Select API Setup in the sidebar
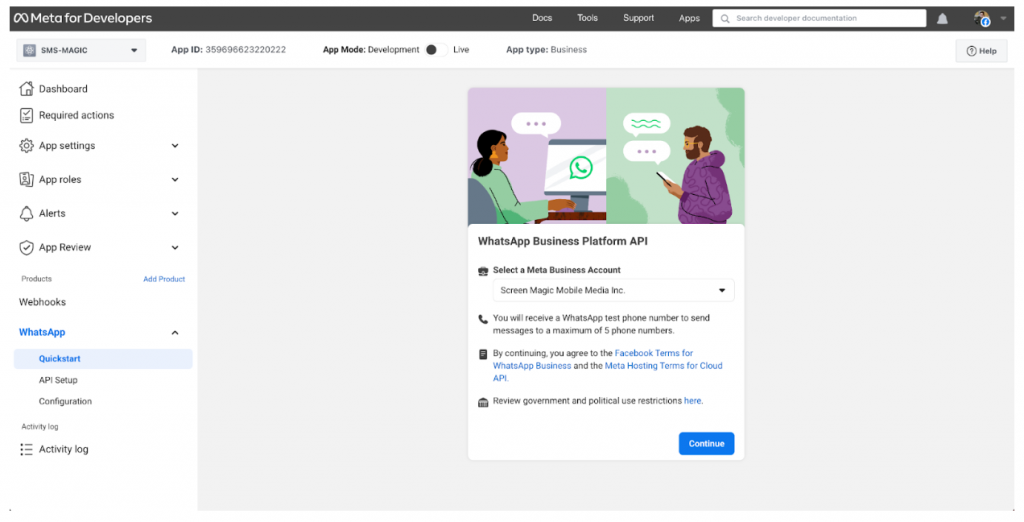 click(x=58, y=380)
